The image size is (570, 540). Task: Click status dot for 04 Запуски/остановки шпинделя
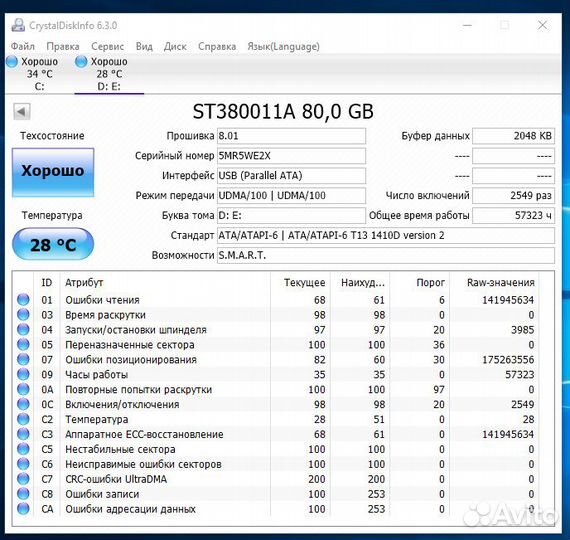pyautogui.click(x=23, y=329)
